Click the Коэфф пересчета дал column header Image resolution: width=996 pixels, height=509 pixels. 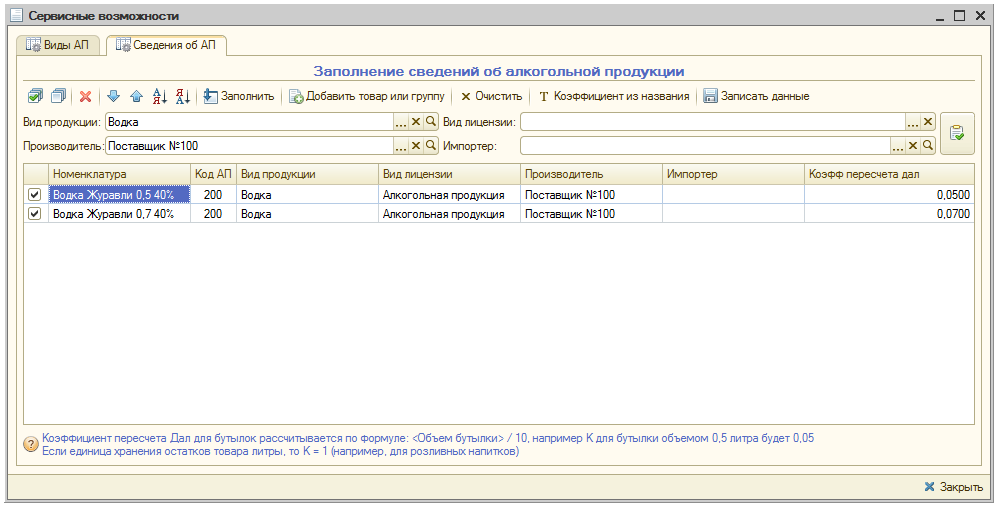coord(888,174)
